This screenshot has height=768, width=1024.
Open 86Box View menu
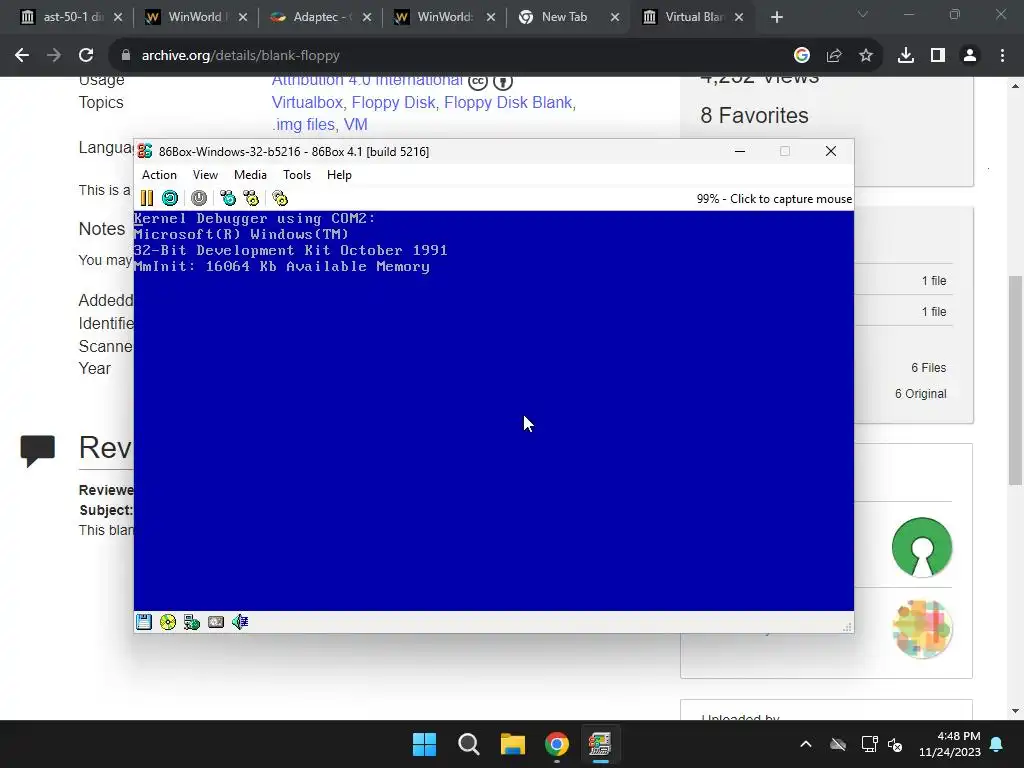pos(205,175)
